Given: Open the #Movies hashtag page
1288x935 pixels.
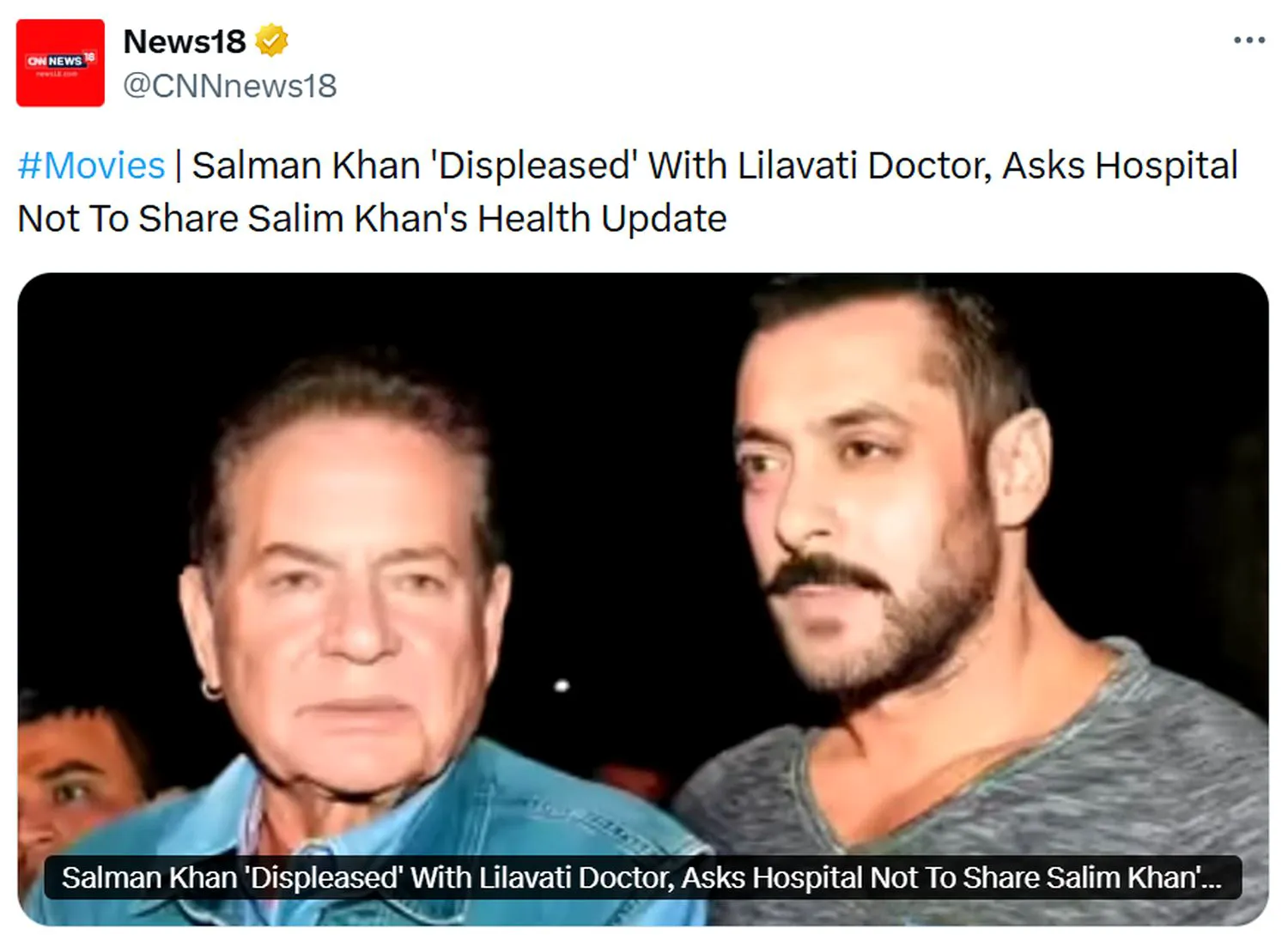Looking at the screenshot, I should pos(90,165).
